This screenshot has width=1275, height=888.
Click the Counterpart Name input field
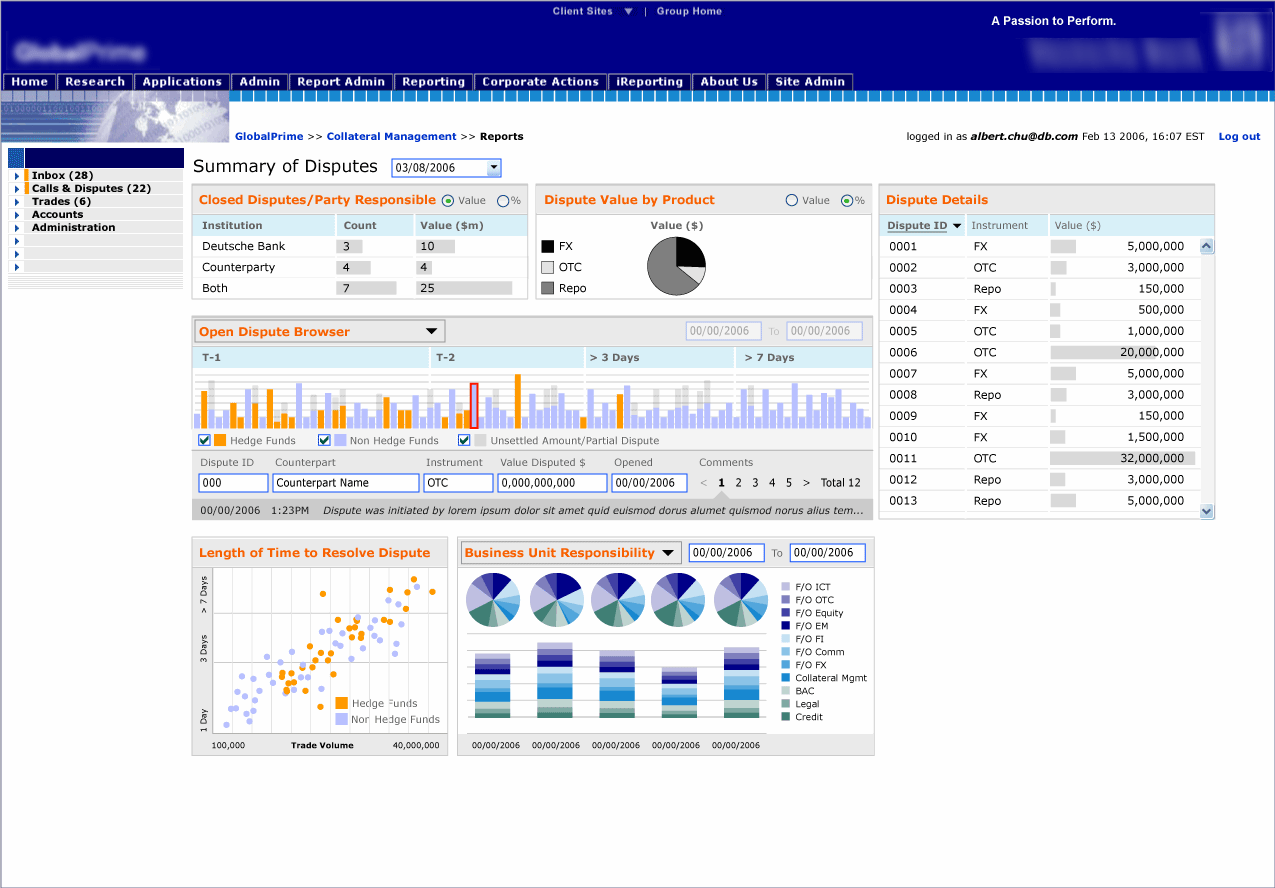[346, 483]
